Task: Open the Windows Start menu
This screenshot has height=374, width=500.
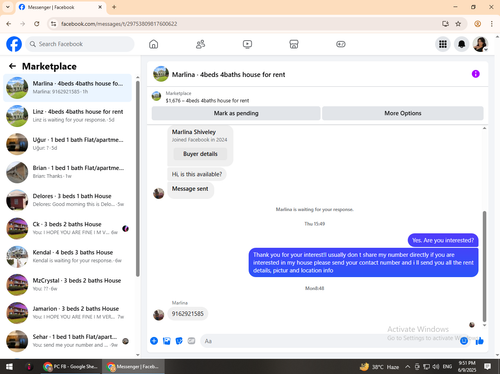Action: tap(9, 367)
